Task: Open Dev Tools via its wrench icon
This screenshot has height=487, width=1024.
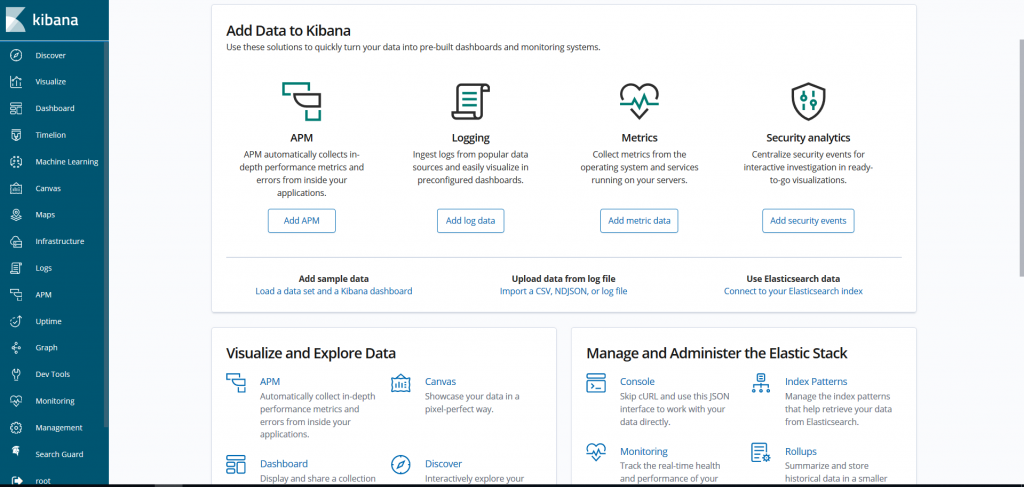Action: click(16, 375)
